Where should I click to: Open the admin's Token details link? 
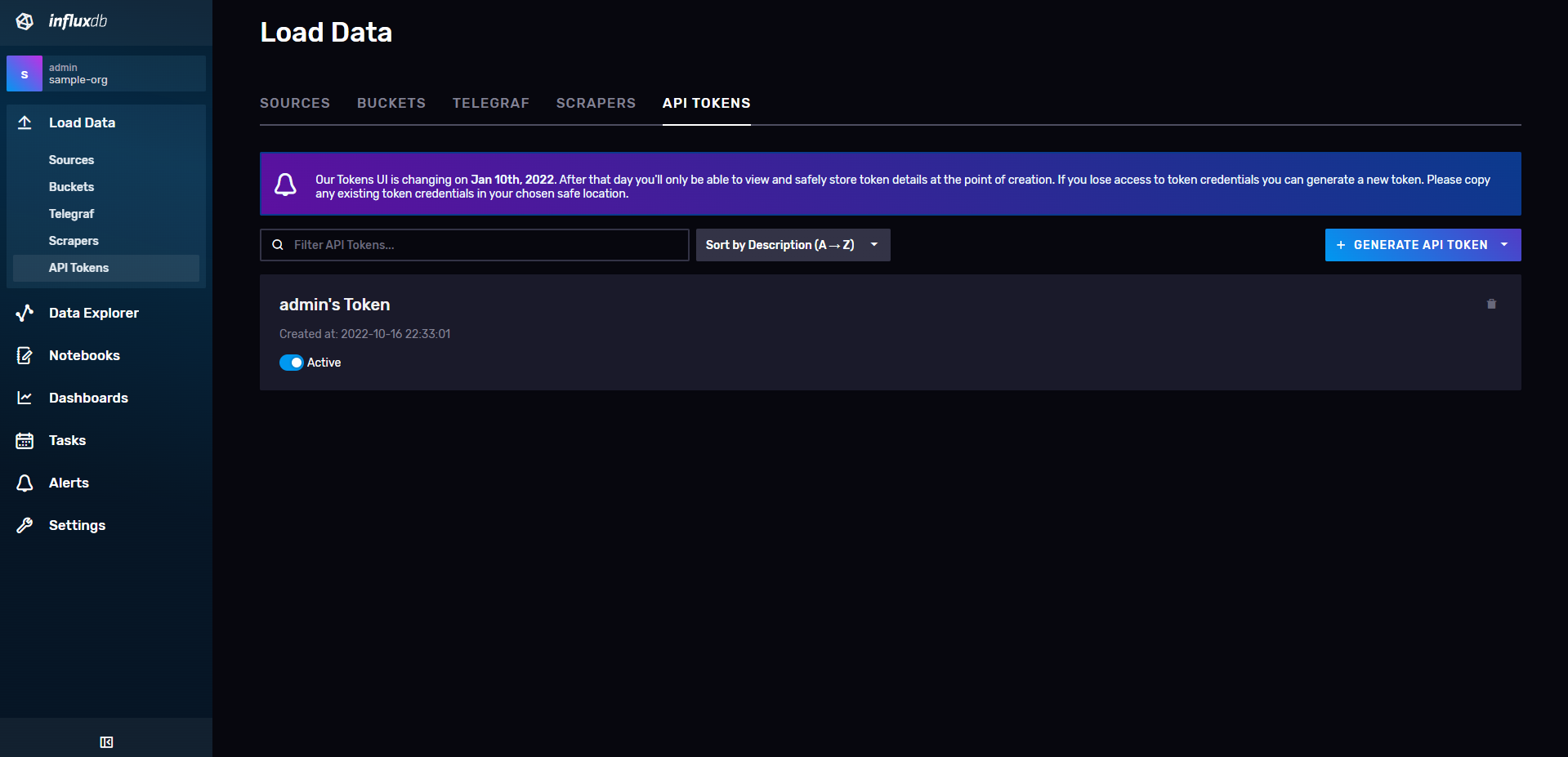tap(334, 305)
